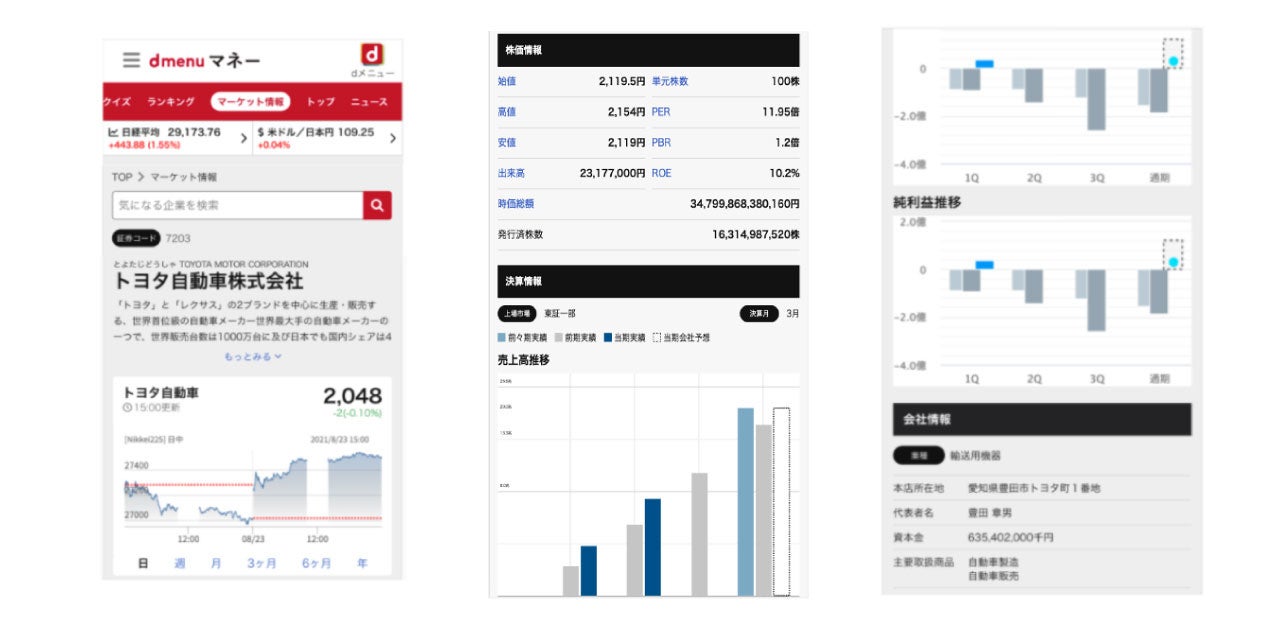Focus the 気になる企業を検索 search field

click(x=238, y=205)
